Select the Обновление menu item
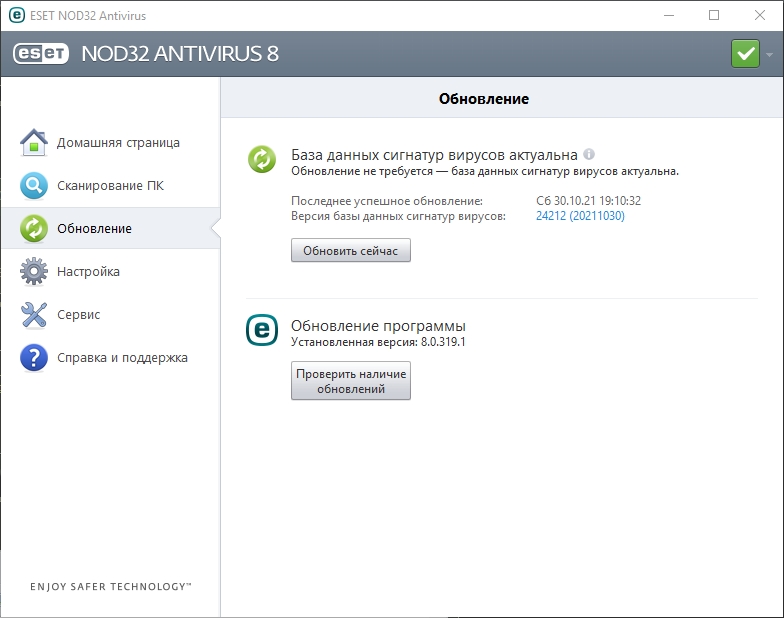 point(110,228)
